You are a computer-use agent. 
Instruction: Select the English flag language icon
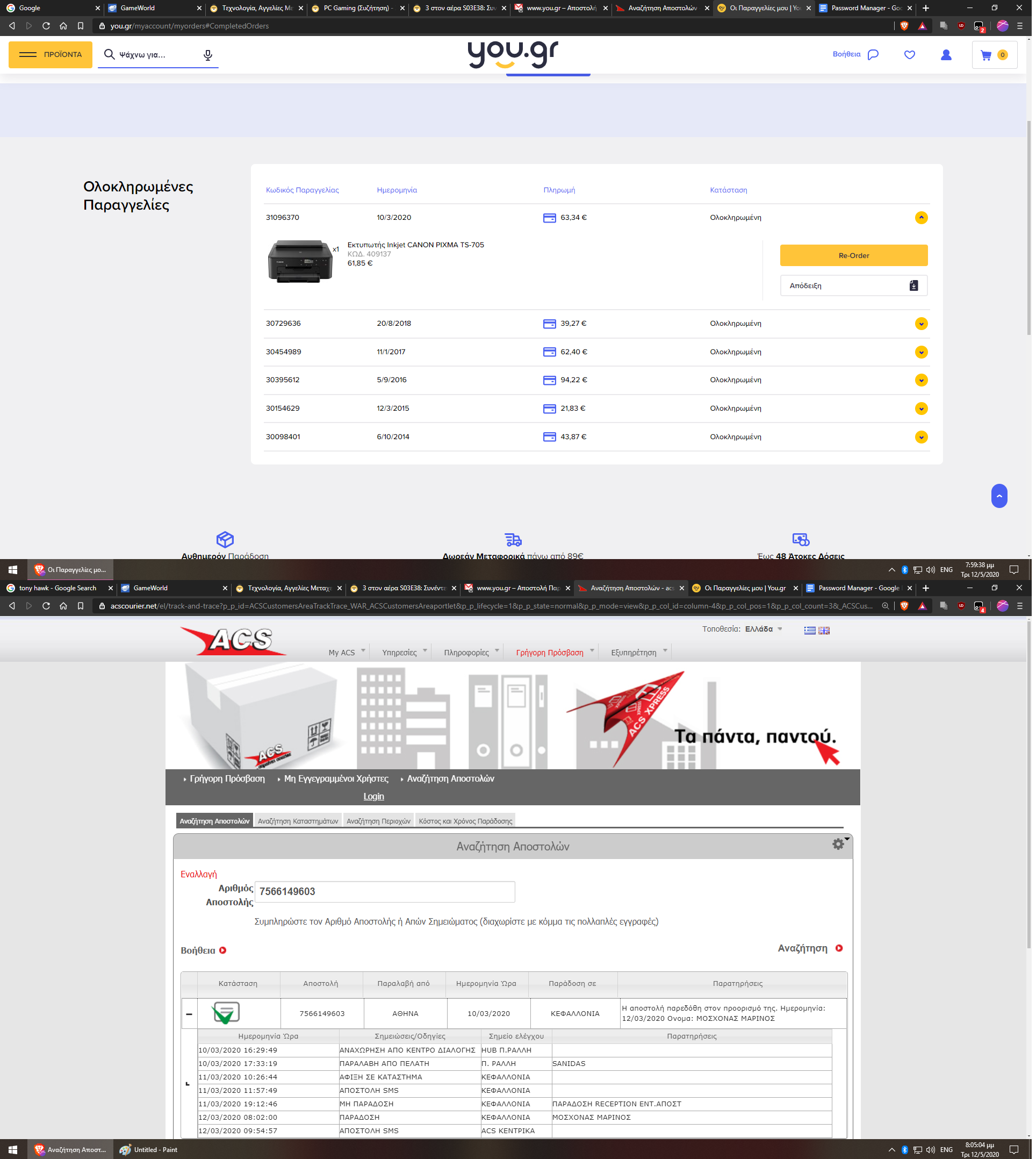824,630
